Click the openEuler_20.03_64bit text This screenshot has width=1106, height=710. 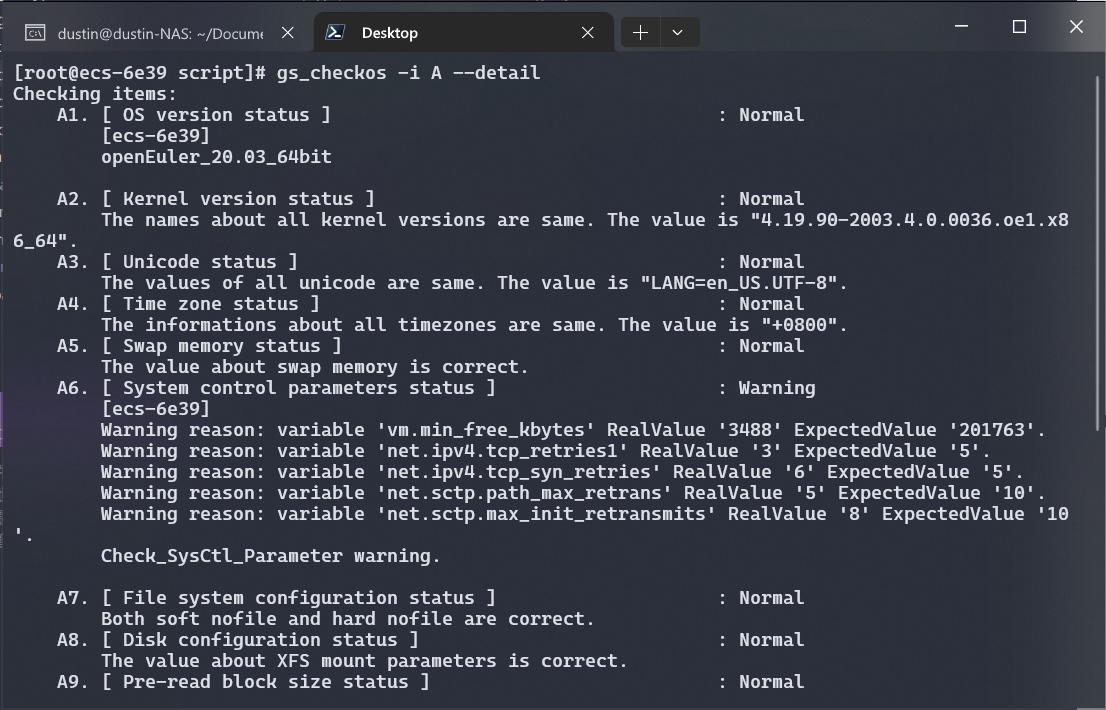coord(216,157)
